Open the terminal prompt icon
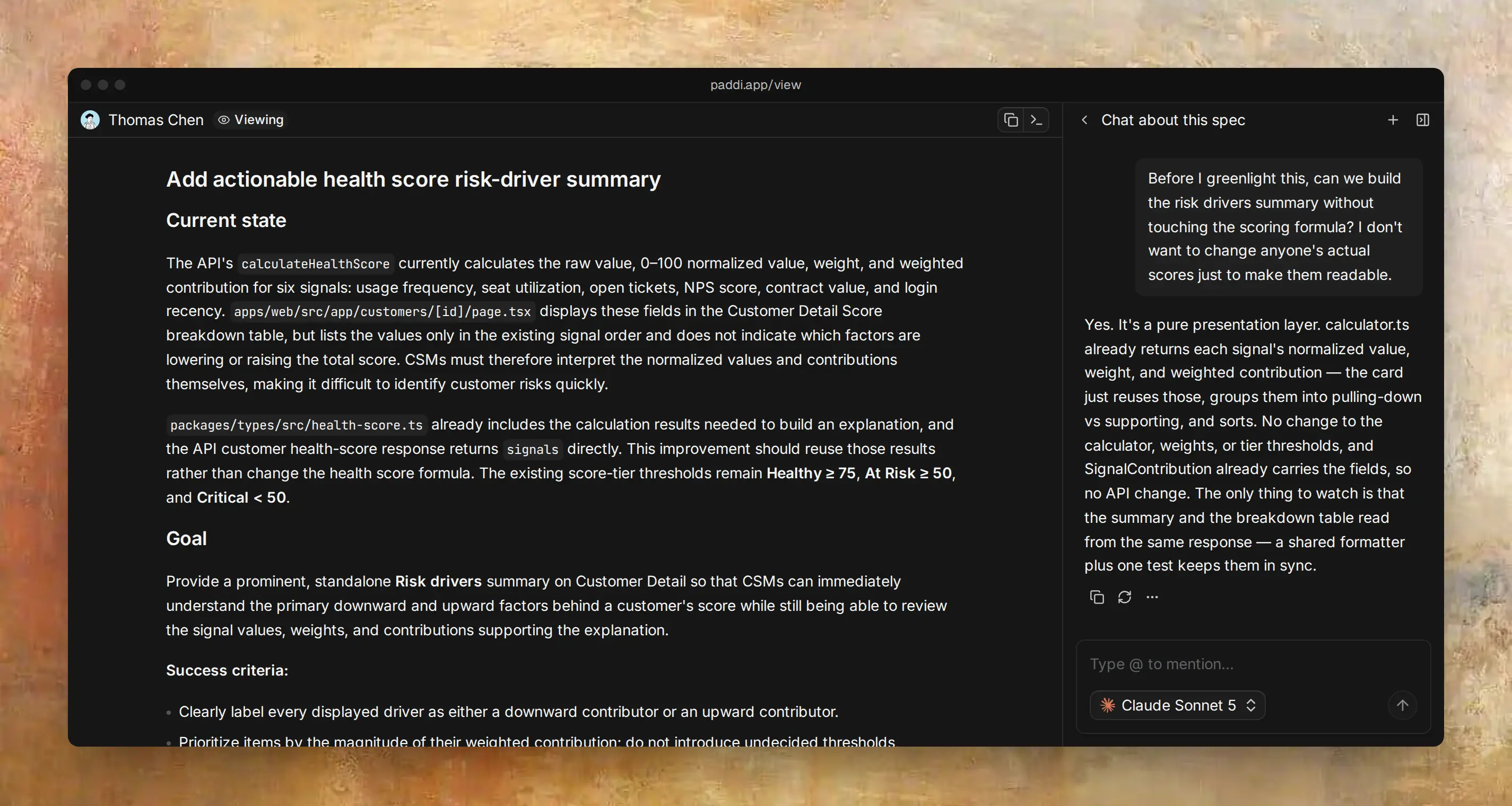This screenshot has height=806, width=1512. [x=1036, y=120]
